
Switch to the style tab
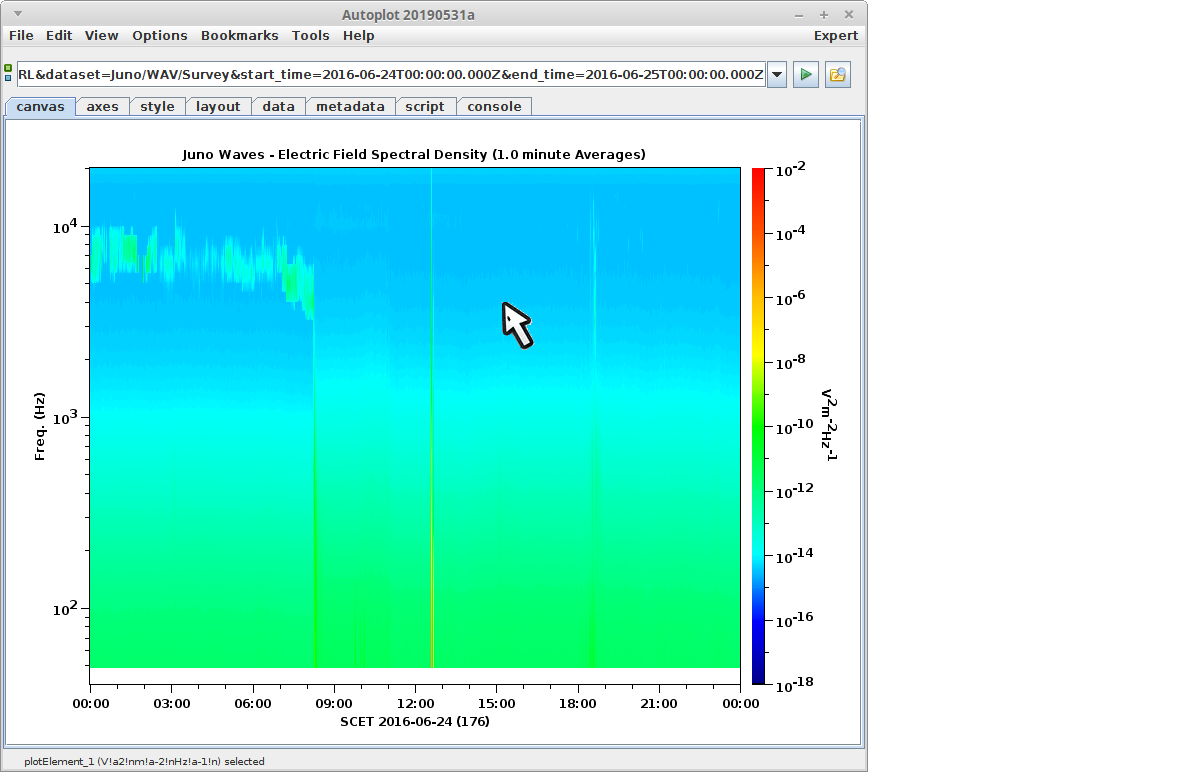[157, 107]
